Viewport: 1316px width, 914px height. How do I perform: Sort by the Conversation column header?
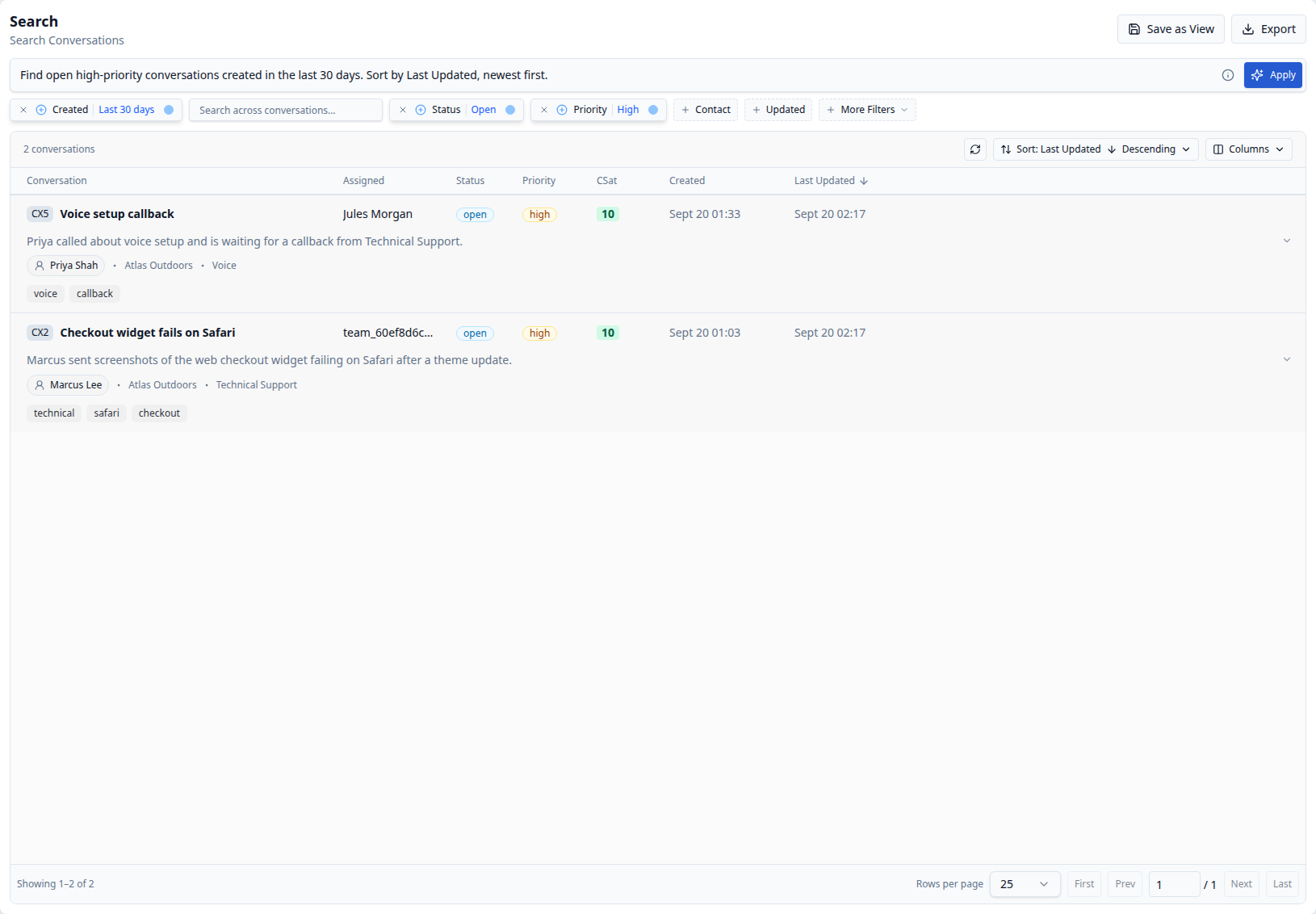[x=57, y=181]
